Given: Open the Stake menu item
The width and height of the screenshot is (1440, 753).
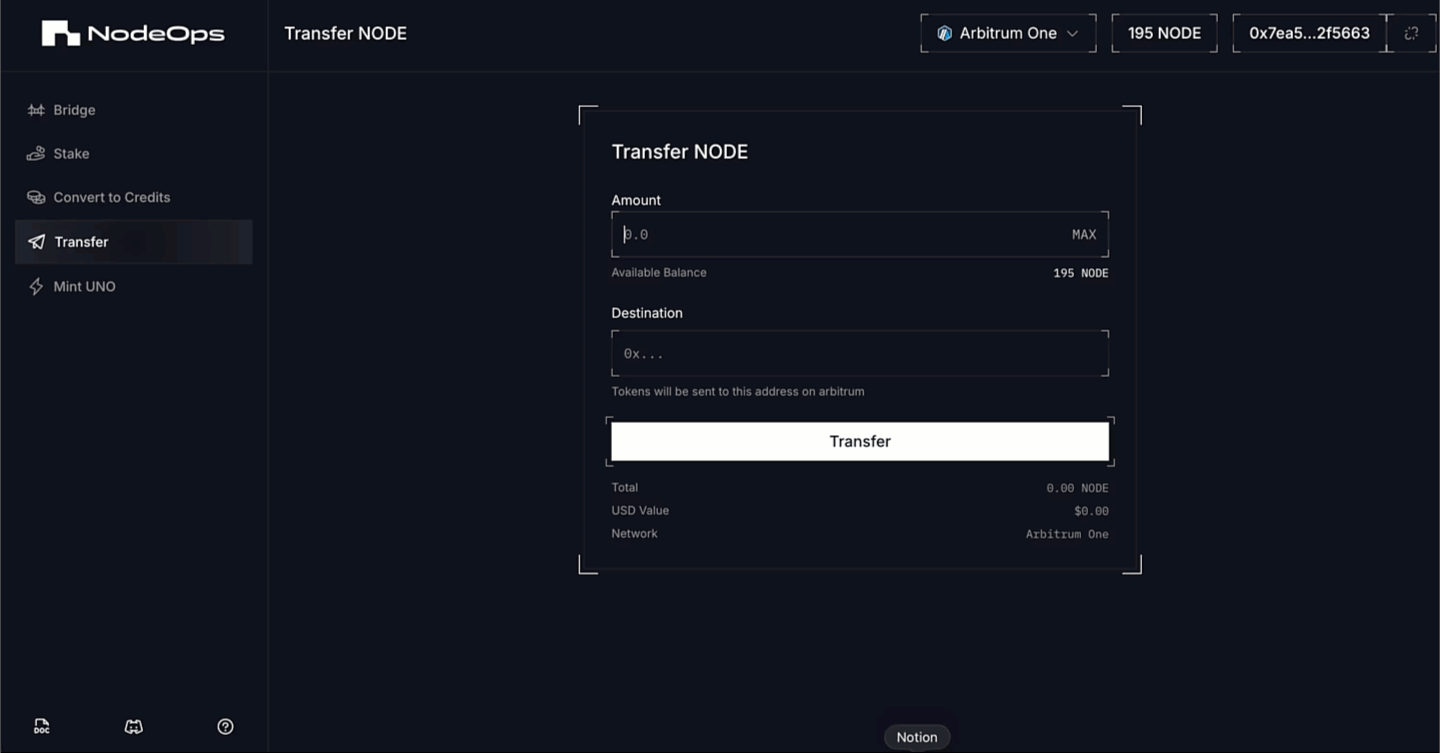Looking at the screenshot, I should click(x=133, y=153).
